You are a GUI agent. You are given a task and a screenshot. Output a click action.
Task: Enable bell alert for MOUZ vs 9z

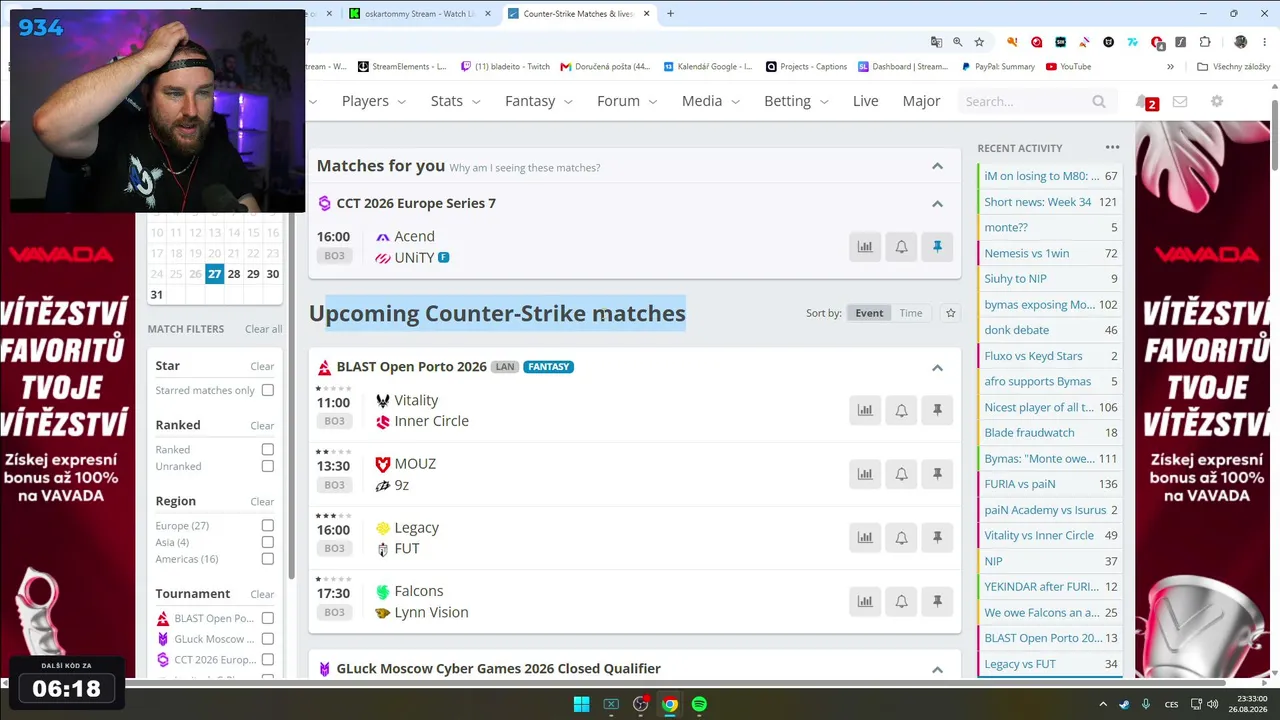(x=901, y=474)
